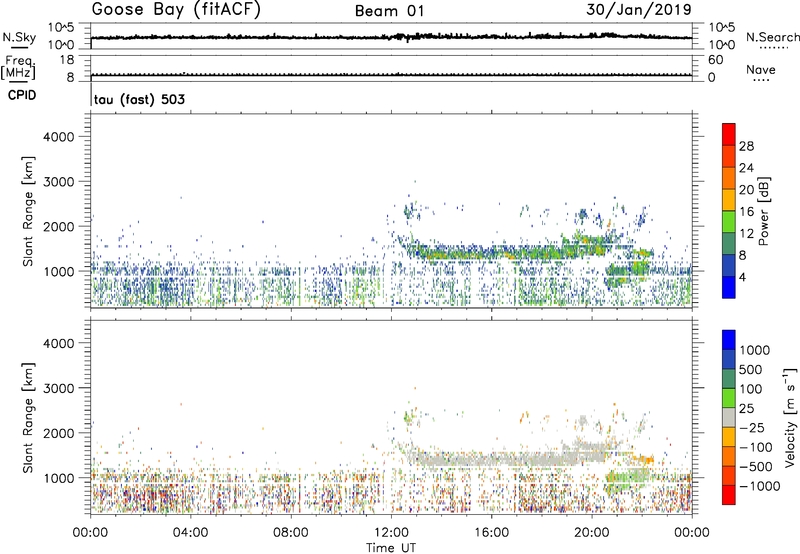Click the date 30/Jan/2019
This screenshot has height=554, width=800.
tap(639, 10)
